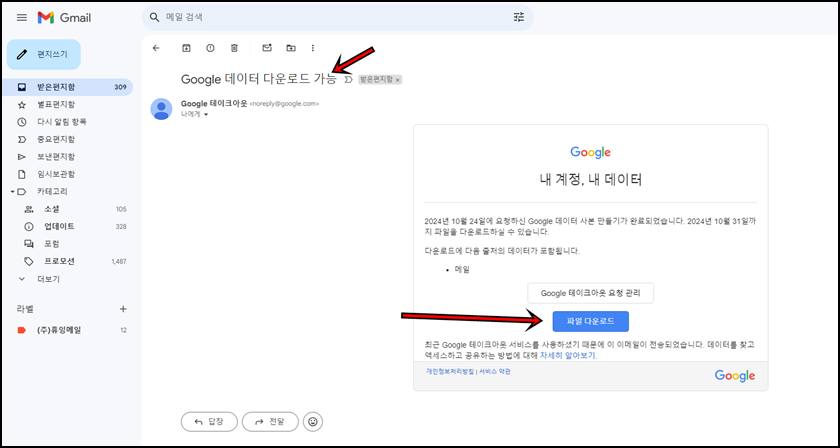Open 자세히 알아보기 link
The width and height of the screenshot is (840, 448).
click(568, 355)
